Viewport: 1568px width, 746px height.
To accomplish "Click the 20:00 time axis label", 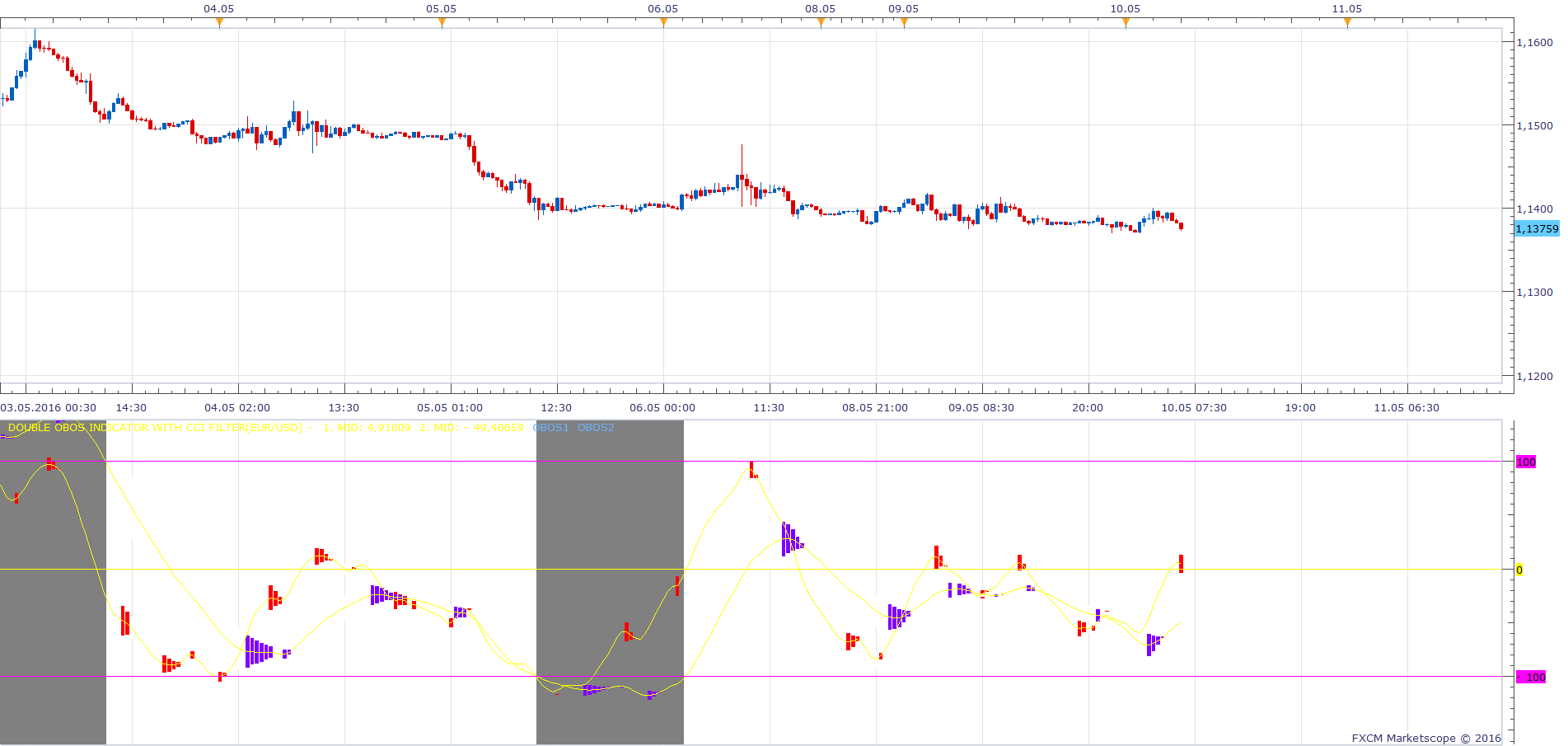I will [1088, 407].
